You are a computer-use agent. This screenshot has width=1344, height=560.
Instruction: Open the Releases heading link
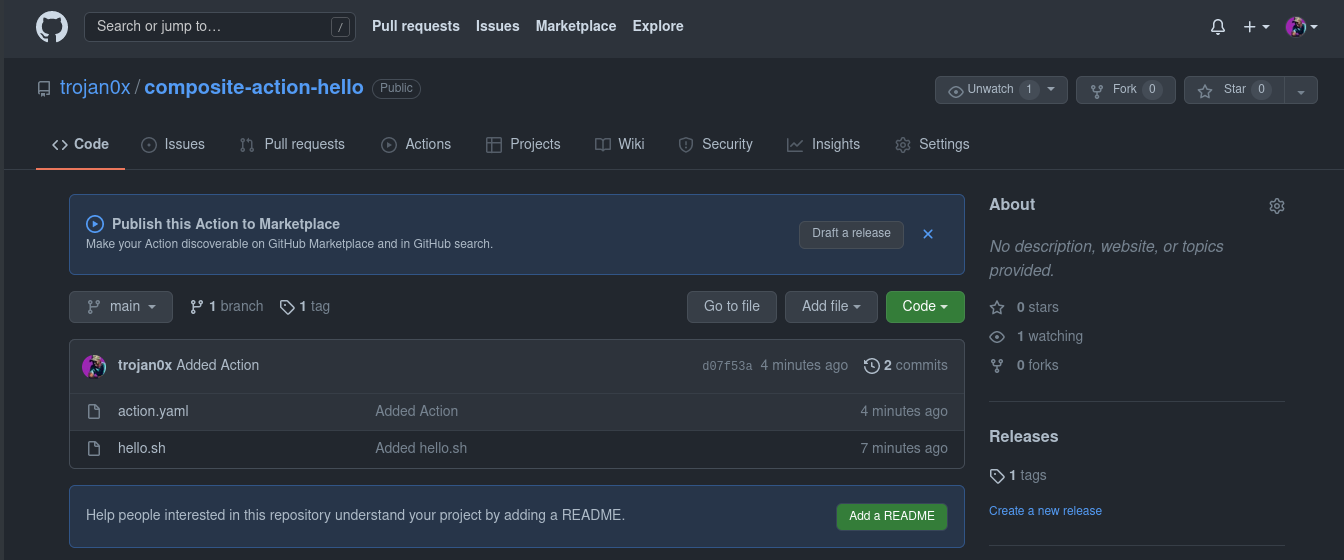[x=1023, y=436]
